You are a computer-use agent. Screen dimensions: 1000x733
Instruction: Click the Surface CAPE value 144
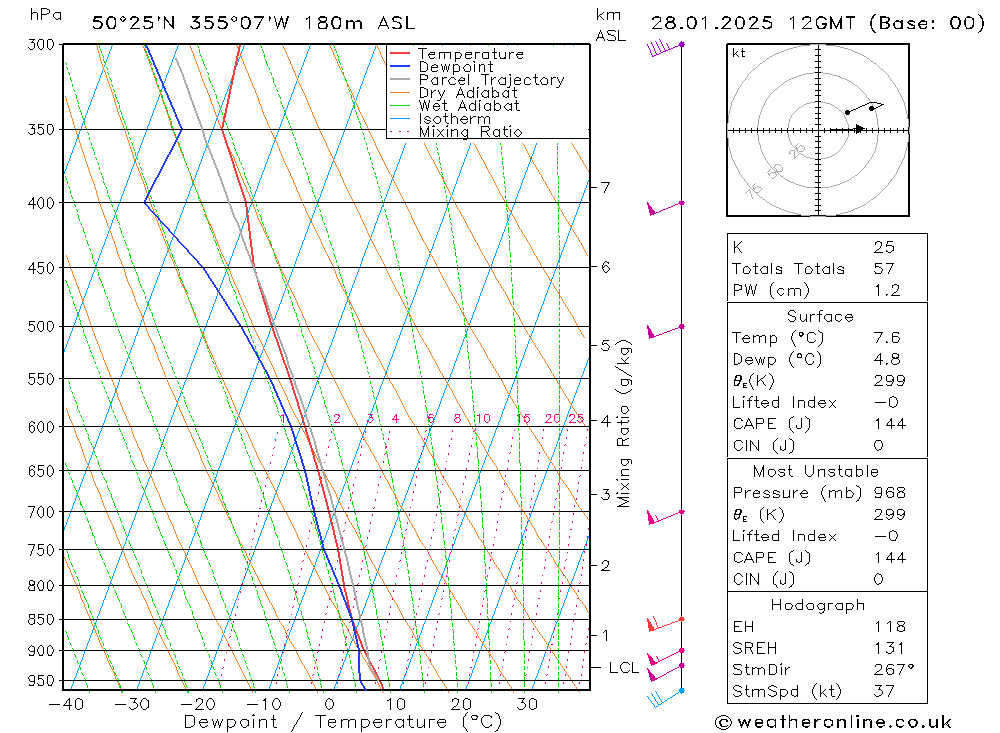pyautogui.click(x=890, y=424)
